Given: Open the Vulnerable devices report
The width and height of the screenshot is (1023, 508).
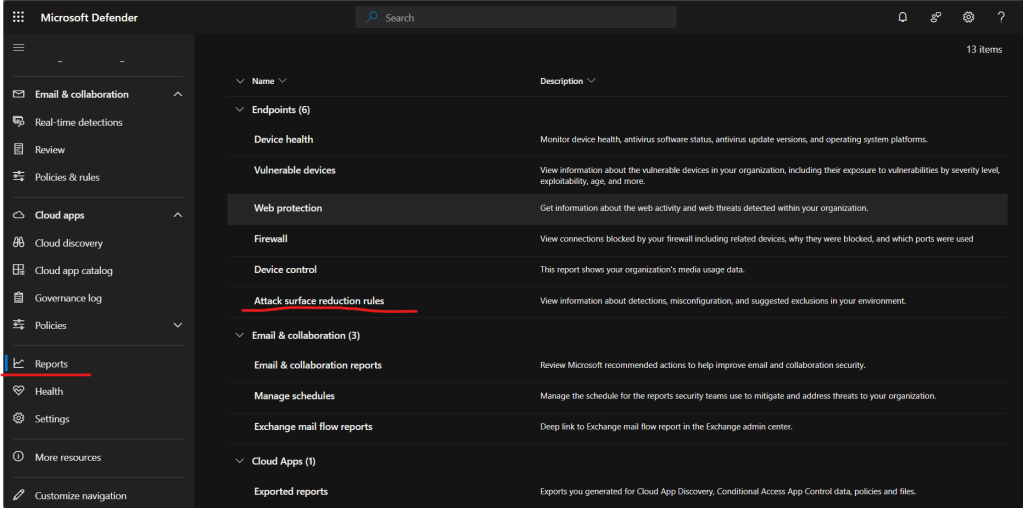Looking at the screenshot, I should pos(295,170).
